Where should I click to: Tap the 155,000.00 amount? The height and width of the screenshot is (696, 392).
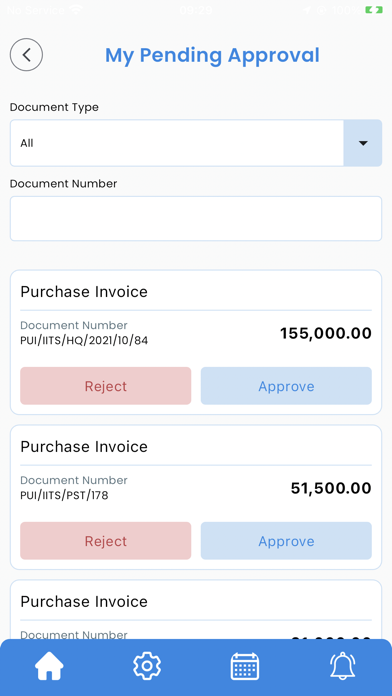coord(326,333)
